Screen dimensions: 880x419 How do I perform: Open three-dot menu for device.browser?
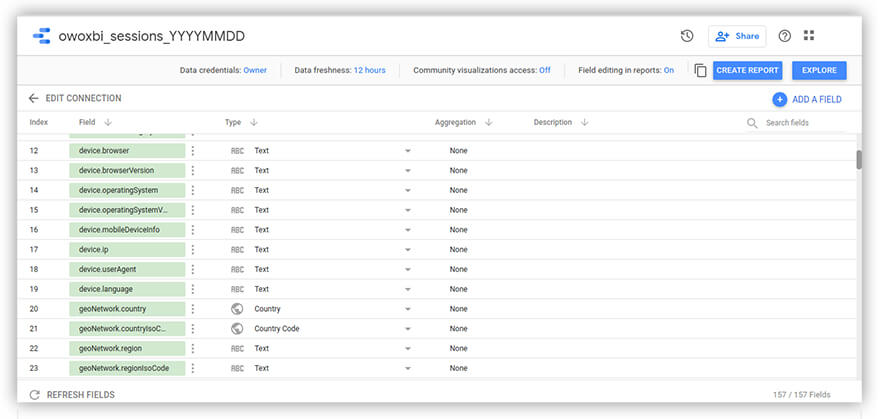[x=192, y=150]
